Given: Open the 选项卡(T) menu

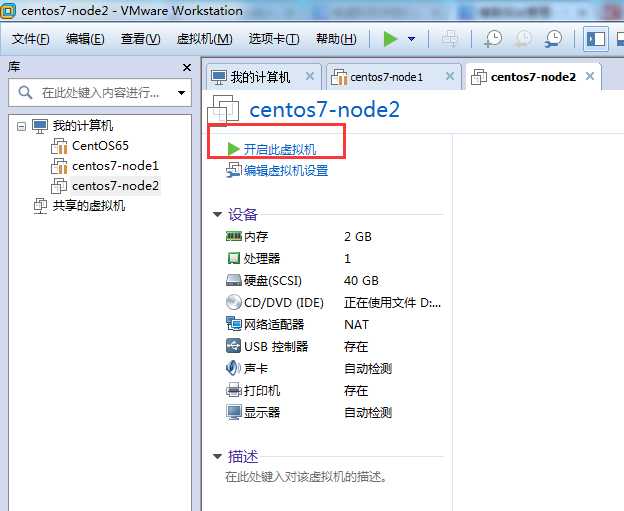Looking at the screenshot, I should click(274, 39).
